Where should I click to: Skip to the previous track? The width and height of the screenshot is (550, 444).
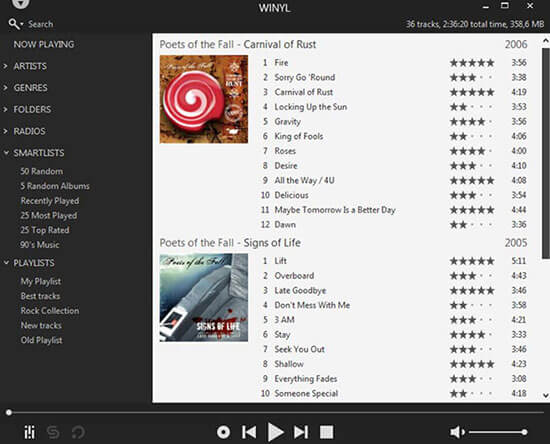[x=249, y=432]
